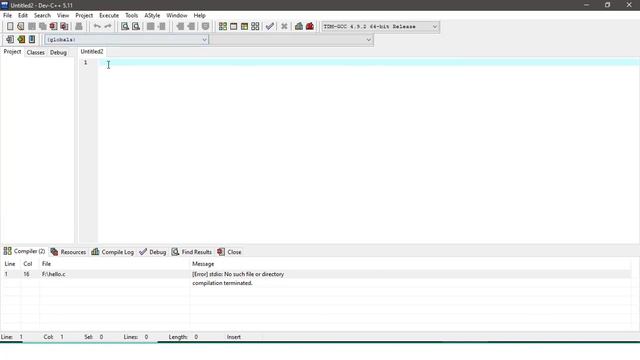
Task: Switch to the bottom Debug tab
Action: coord(153,252)
